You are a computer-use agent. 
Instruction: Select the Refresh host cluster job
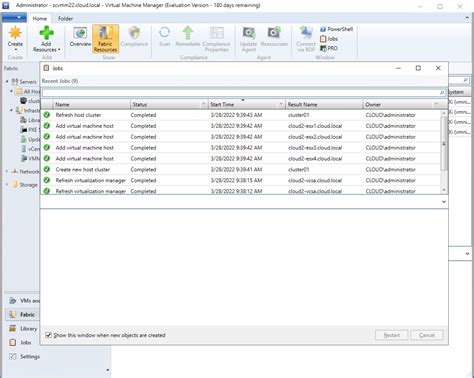[x=241, y=115]
